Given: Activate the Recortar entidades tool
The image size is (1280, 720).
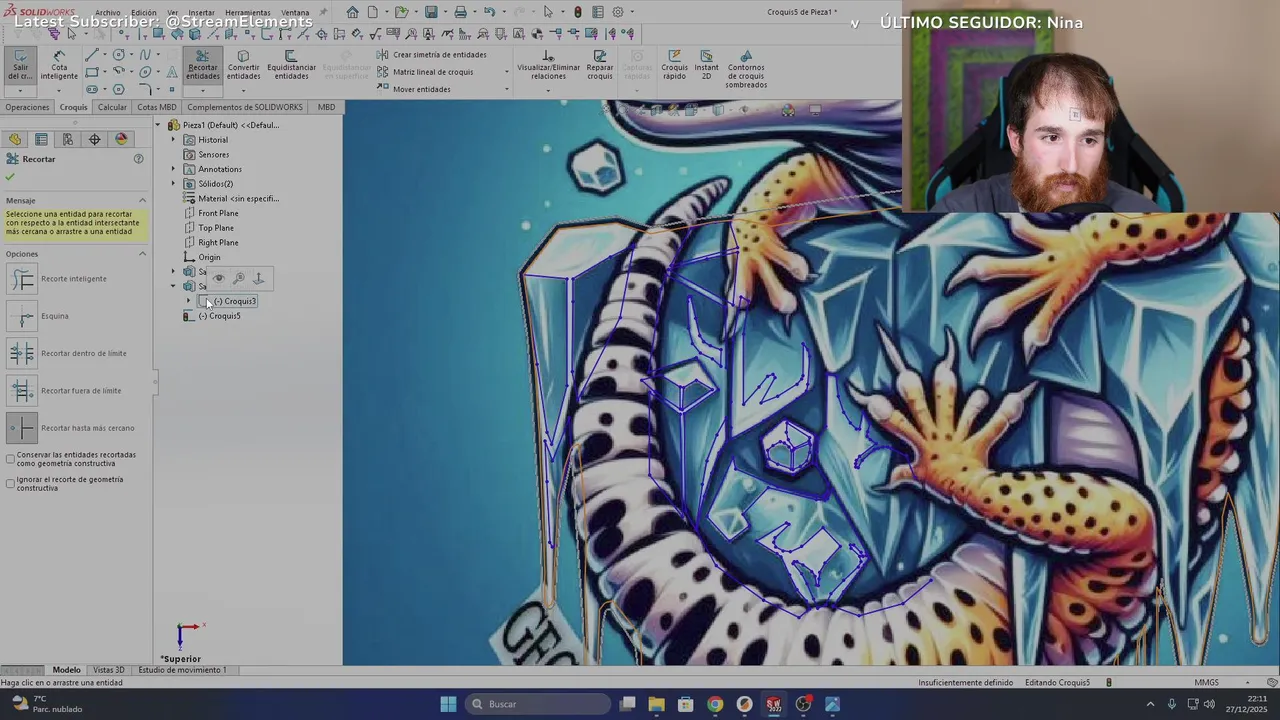Looking at the screenshot, I should point(202,64).
